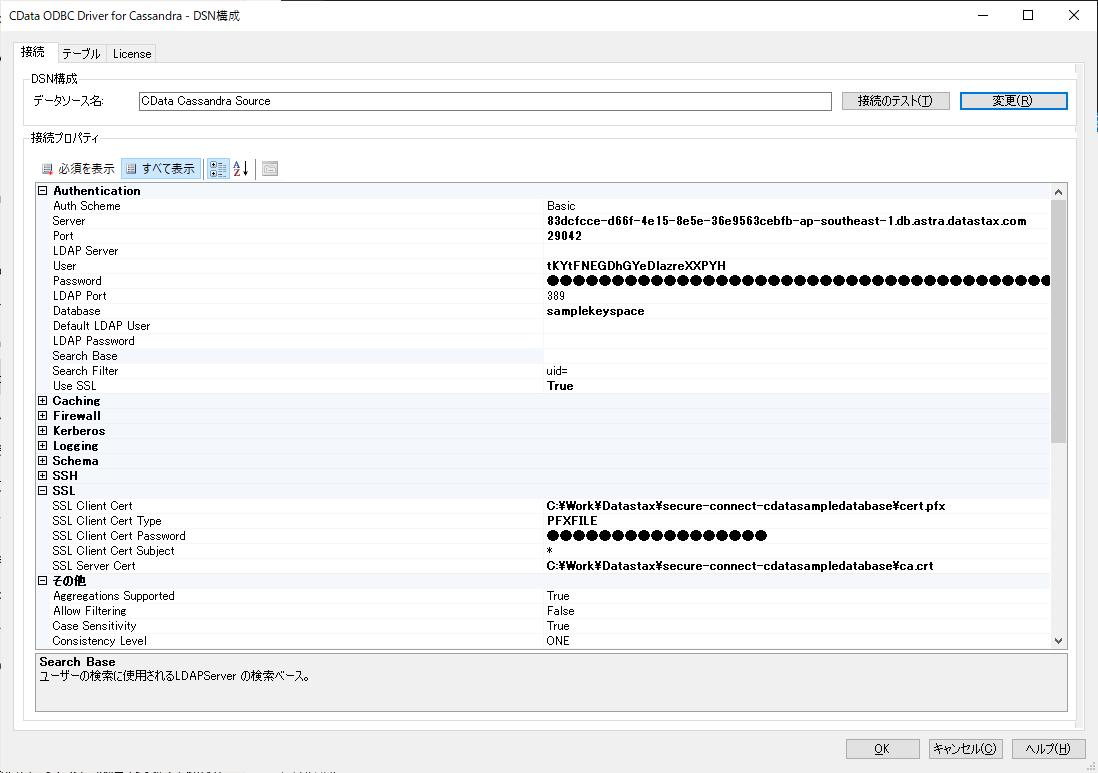1098x773 pixels.
Task: Click the categorized view icon
Action: 218,169
